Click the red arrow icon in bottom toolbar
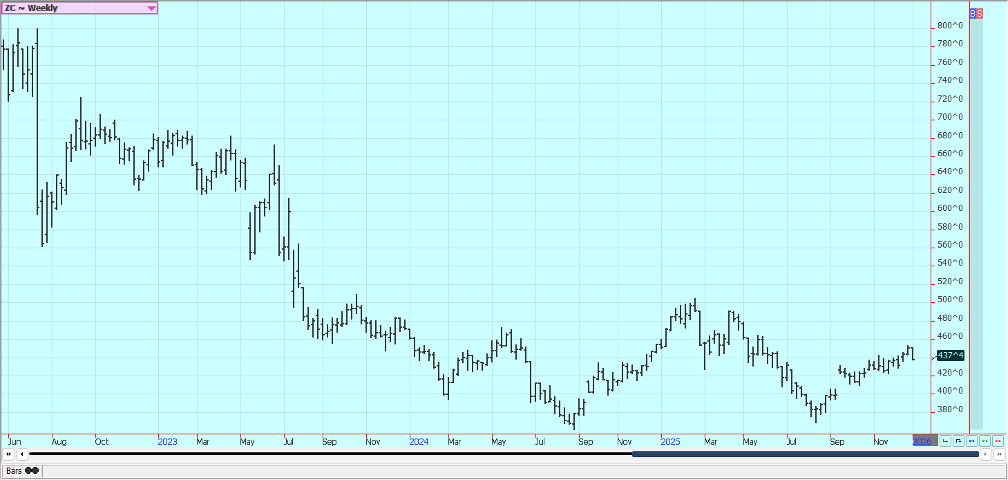The height and width of the screenshot is (480, 1008). click(x=945, y=440)
